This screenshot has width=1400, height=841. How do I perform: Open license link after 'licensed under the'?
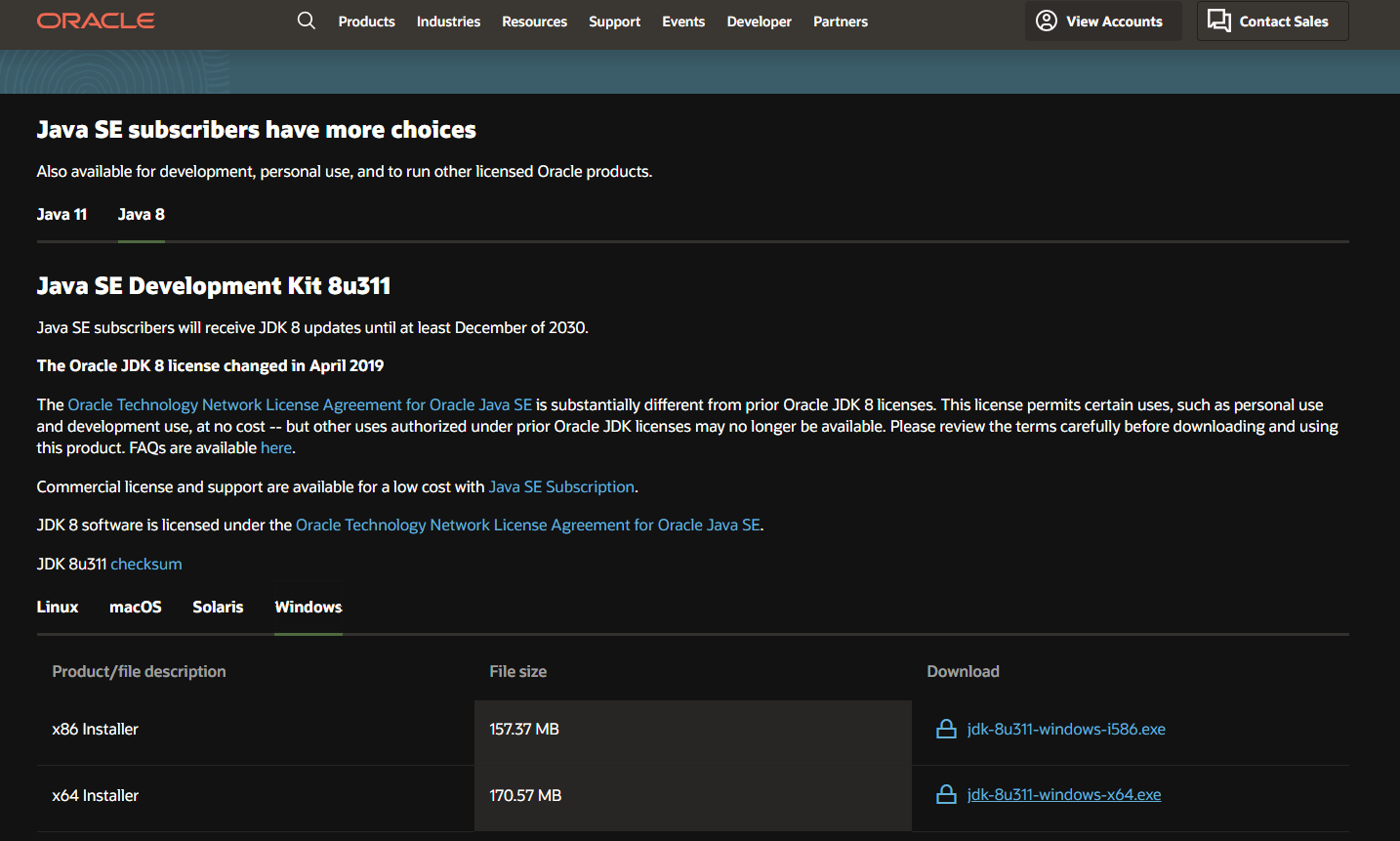click(x=528, y=525)
